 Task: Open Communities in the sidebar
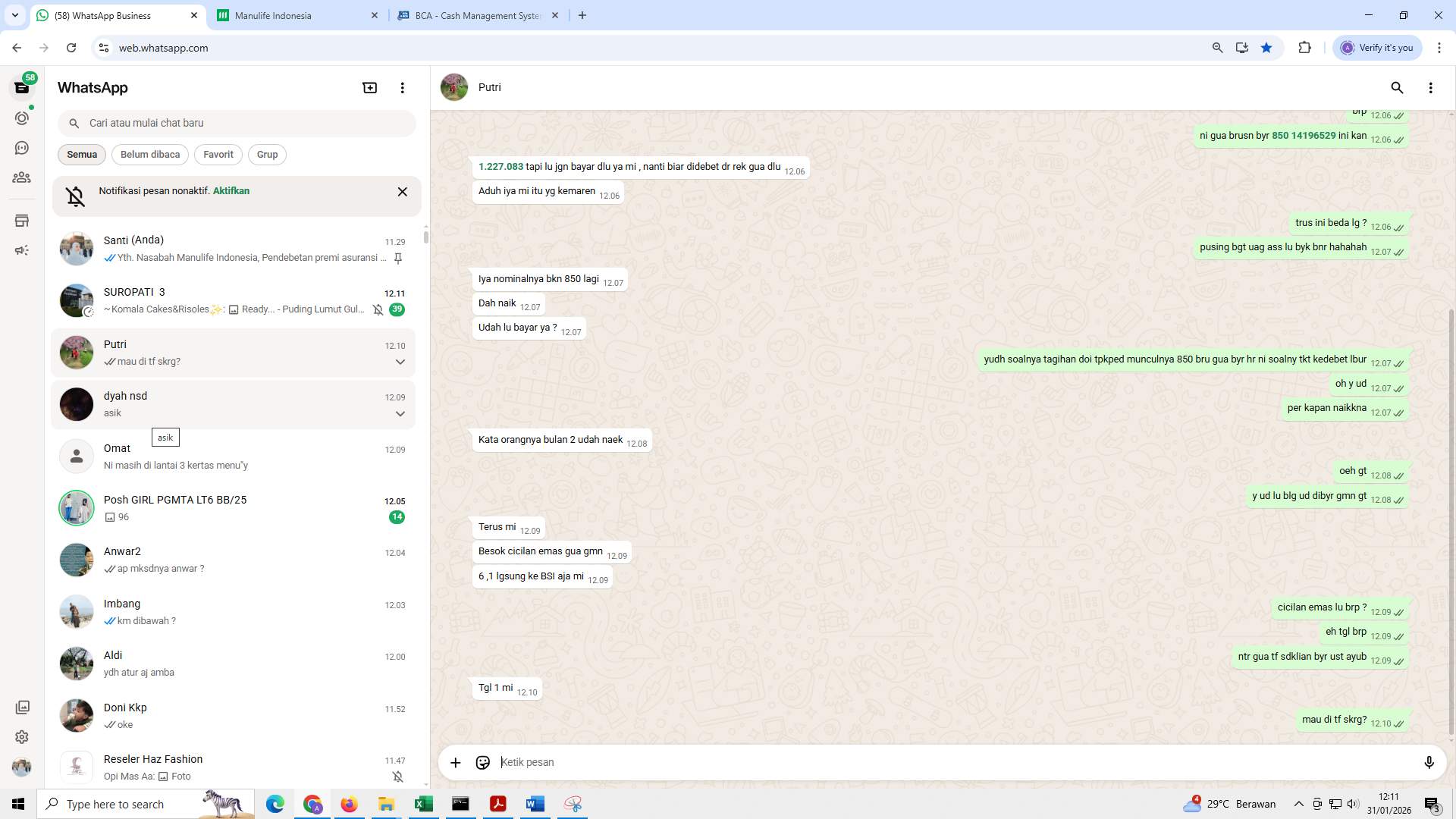22,177
